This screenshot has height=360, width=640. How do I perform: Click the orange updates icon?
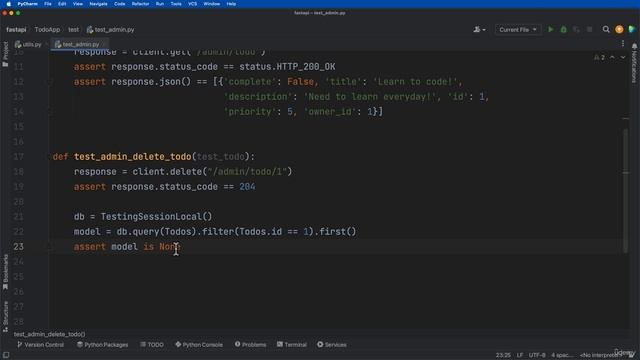pyautogui.click(x=619, y=29)
